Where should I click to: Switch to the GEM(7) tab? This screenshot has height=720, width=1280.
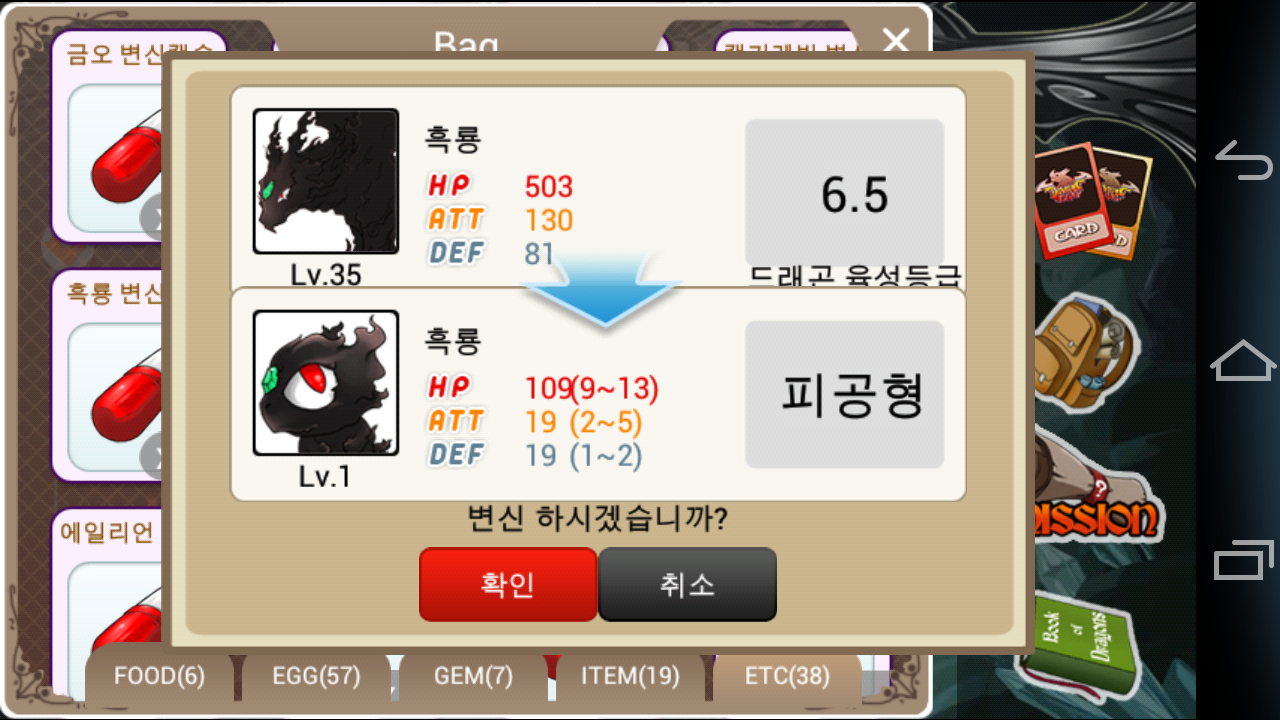pos(473,677)
